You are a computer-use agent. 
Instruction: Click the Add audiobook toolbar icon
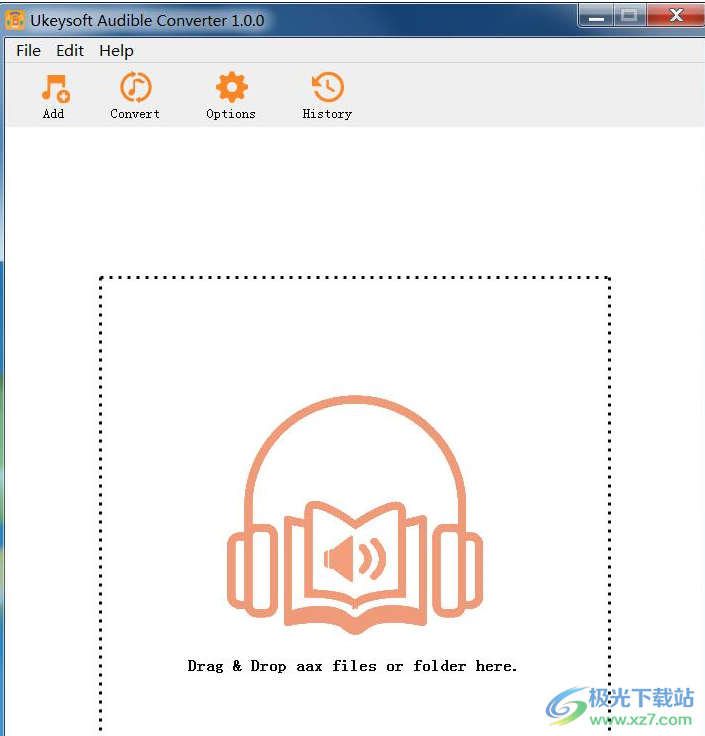tap(55, 88)
